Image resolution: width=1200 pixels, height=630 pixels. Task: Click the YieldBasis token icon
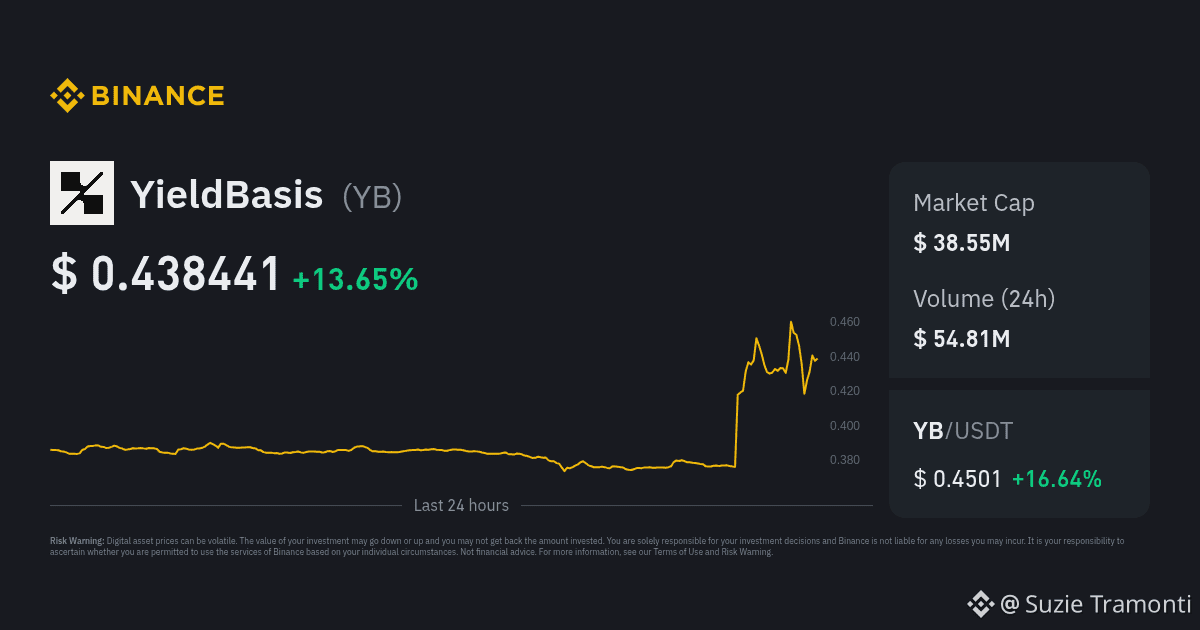tap(82, 193)
